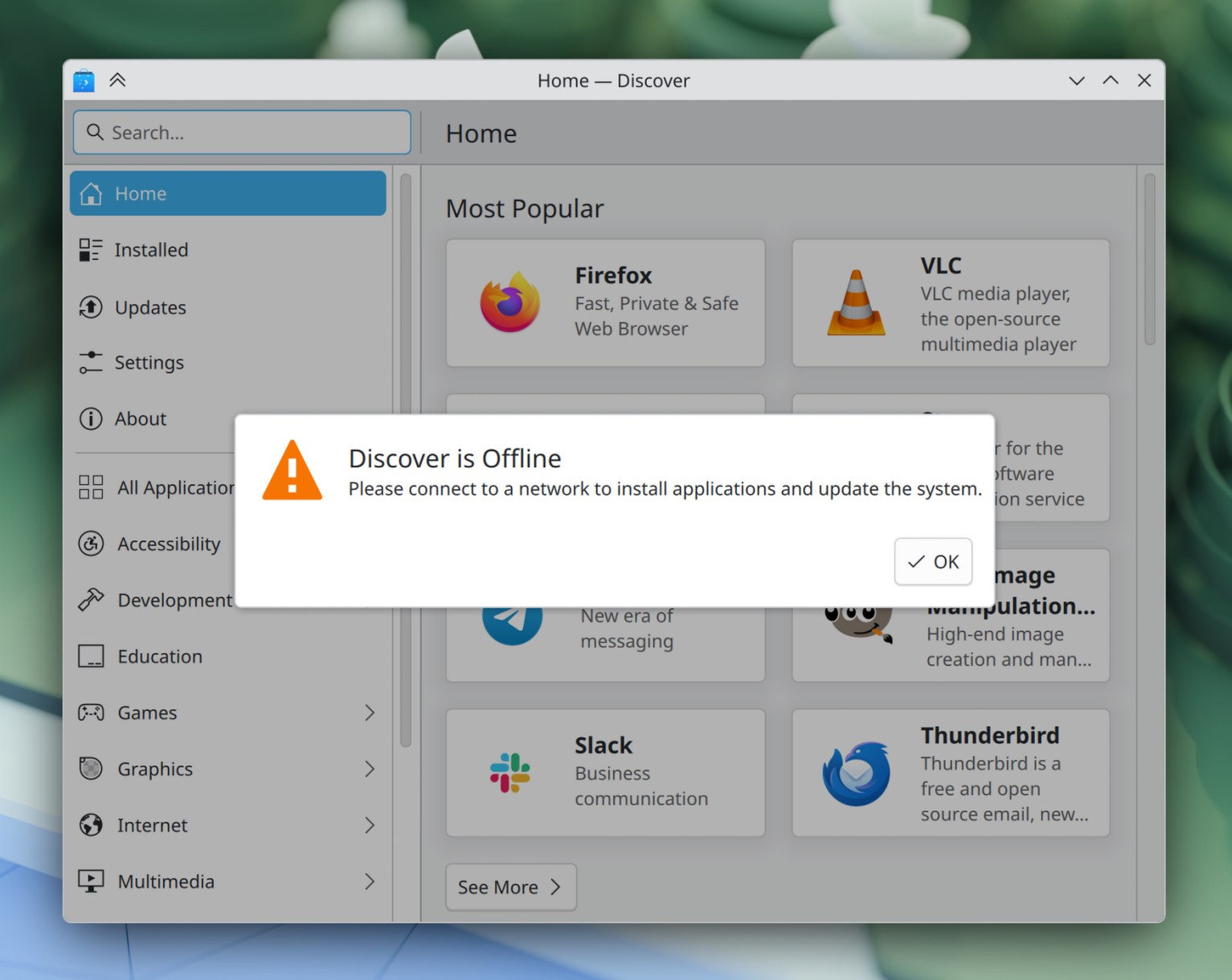Confirm the offline dialog with OK
The height and width of the screenshot is (980, 1232).
[x=933, y=562]
